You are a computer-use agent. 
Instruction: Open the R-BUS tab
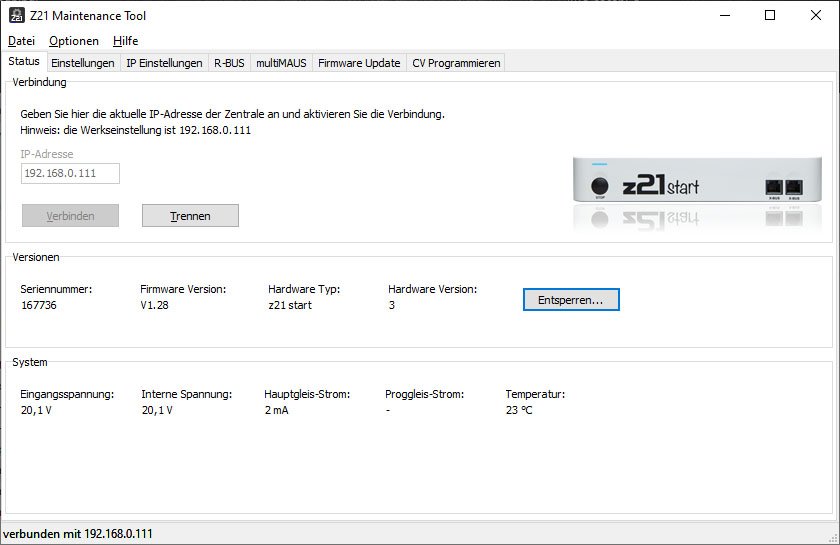[229, 63]
